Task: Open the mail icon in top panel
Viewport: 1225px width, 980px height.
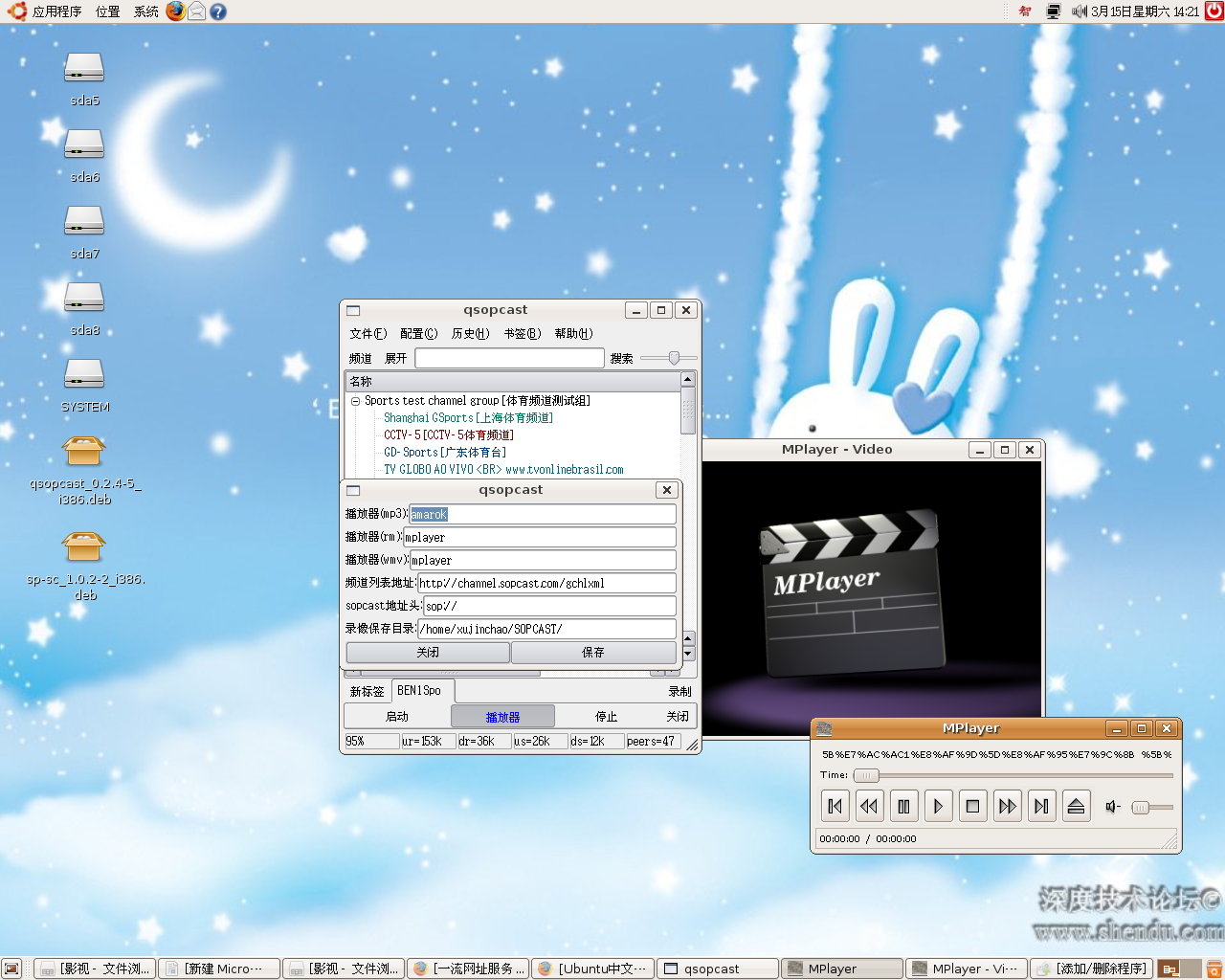Action: [196, 11]
